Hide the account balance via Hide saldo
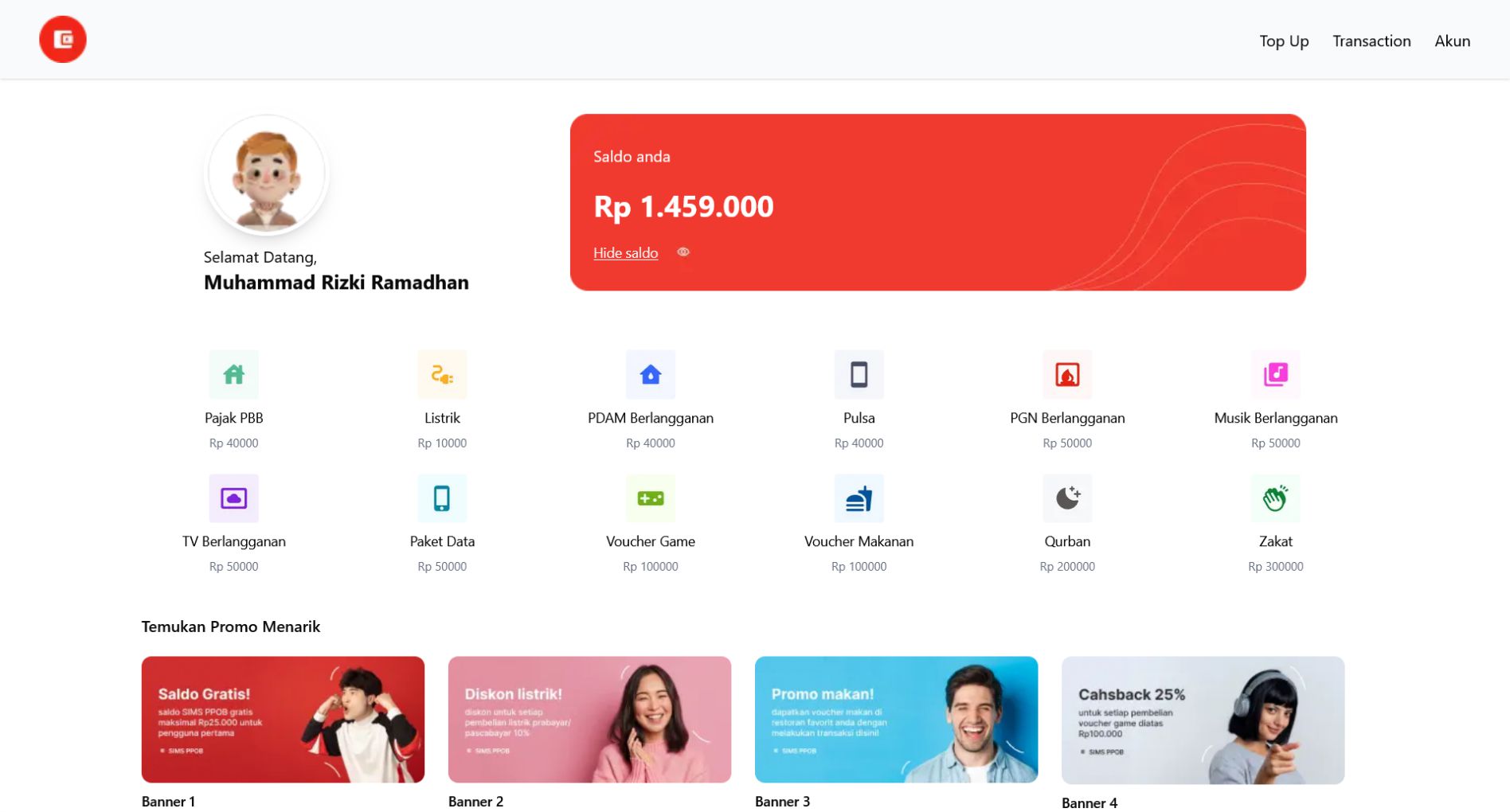 pos(625,252)
